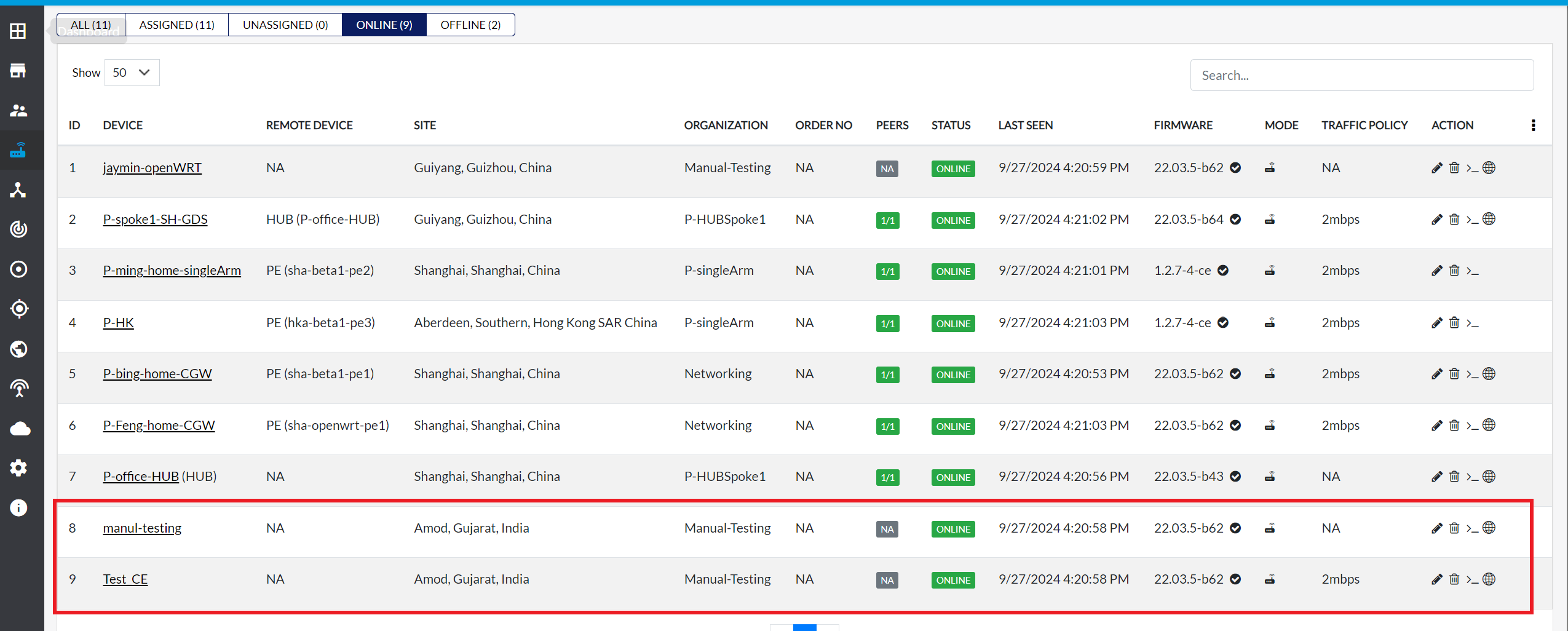This screenshot has height=631, width=1568.
Task: Sort by the FIRMWARE column header
Action: tap(1183, 125)
